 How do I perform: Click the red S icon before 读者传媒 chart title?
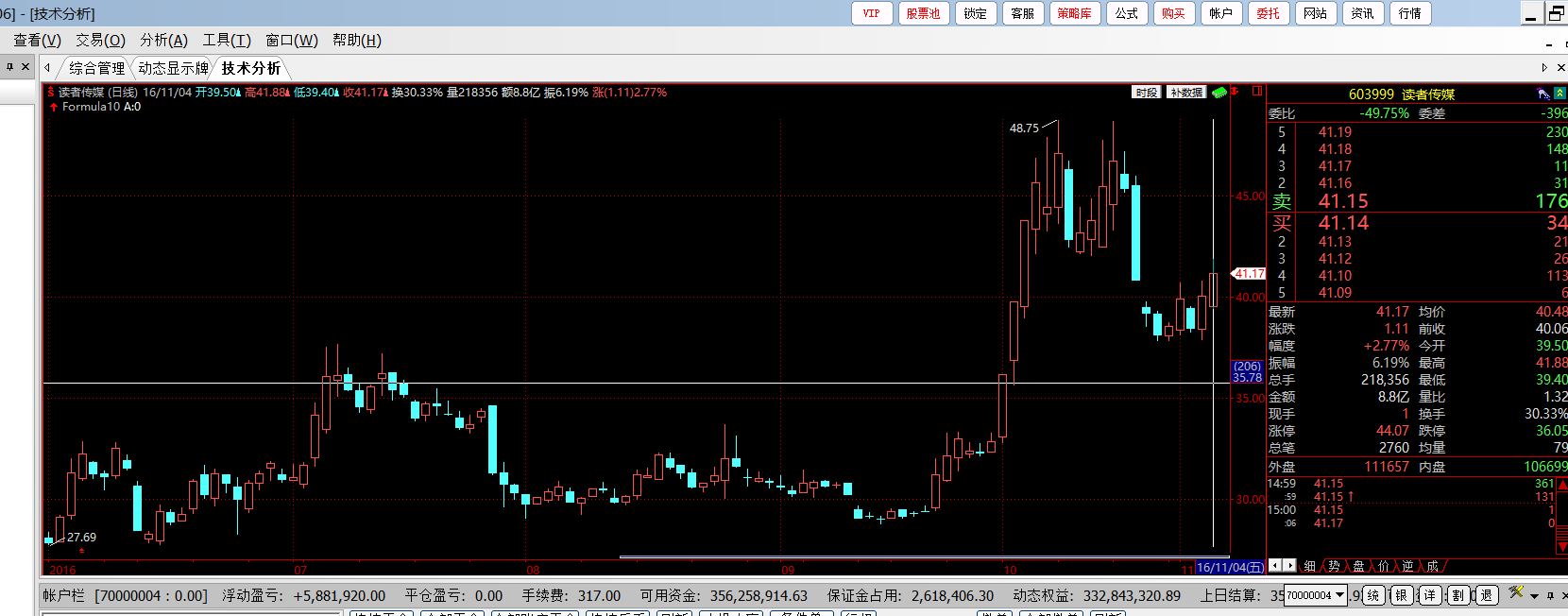tap(51, 93)
